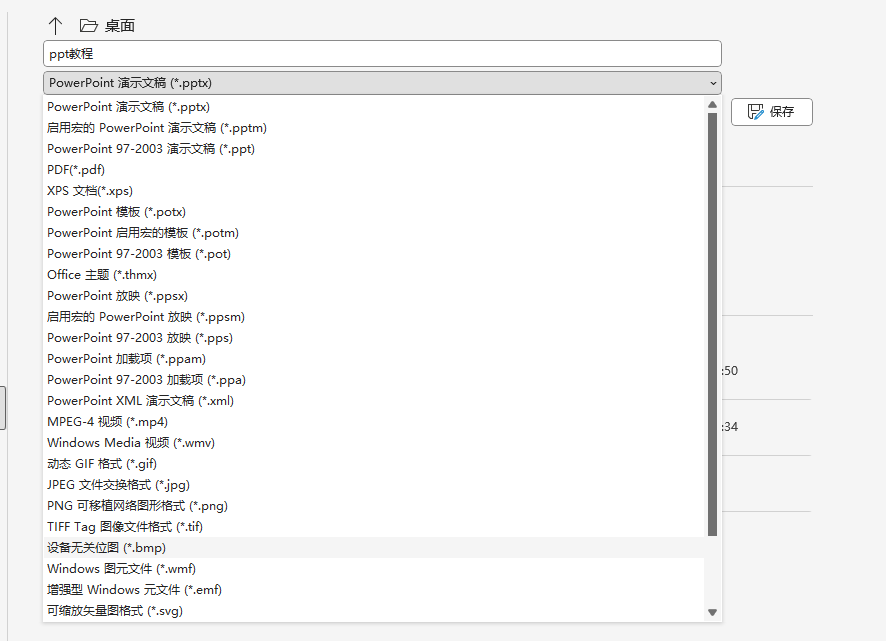Select PDF(*.pdf) format option
This screenshot has height=641, width=886.
pos(76,170)
